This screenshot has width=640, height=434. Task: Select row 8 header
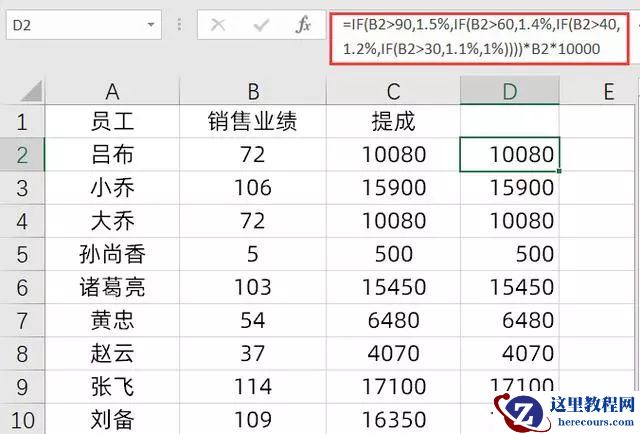click(22, 353)
